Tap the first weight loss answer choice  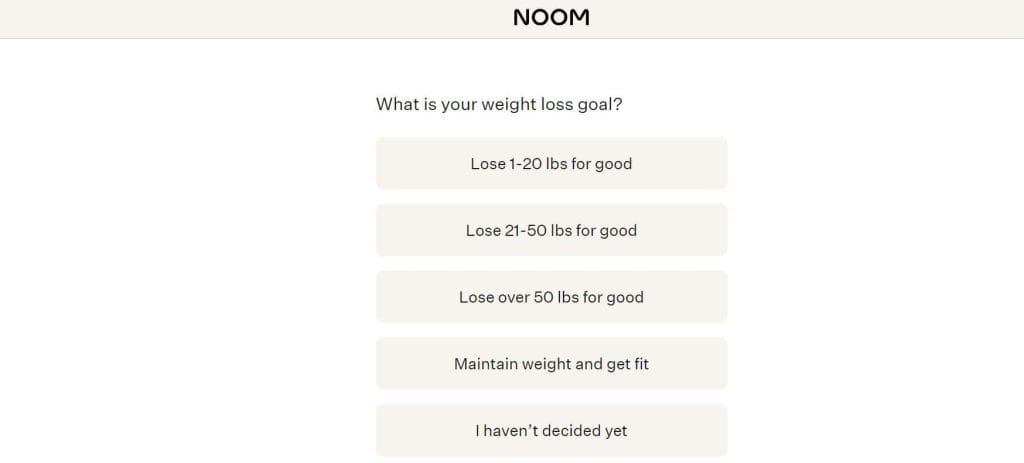coord(551,163)
